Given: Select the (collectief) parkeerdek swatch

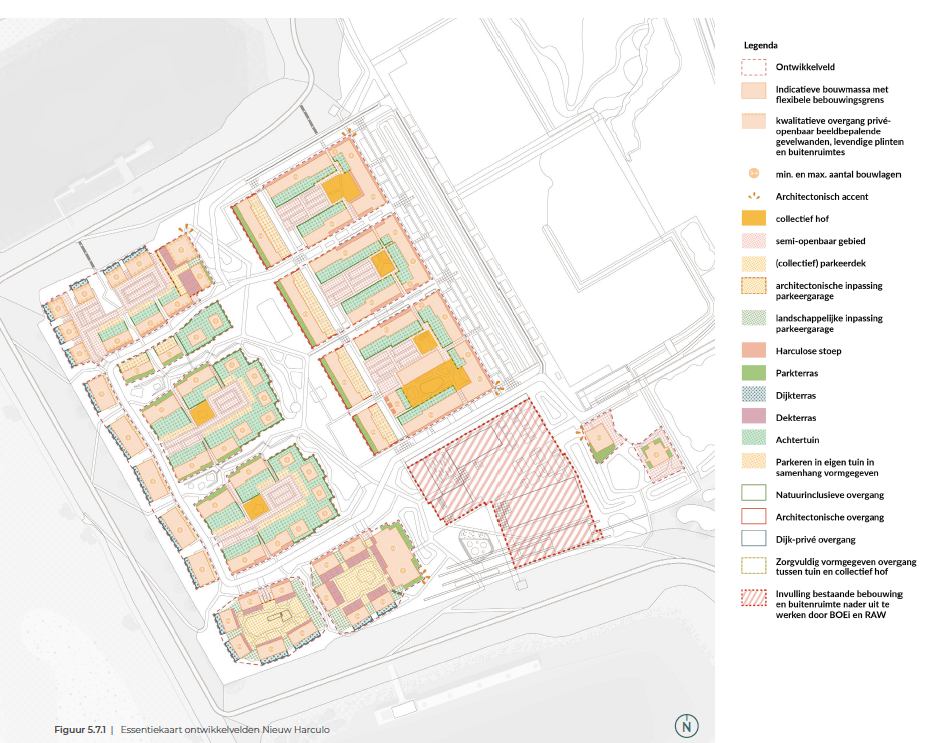Looking at the screenshot, I should click(x=753, y=263).
